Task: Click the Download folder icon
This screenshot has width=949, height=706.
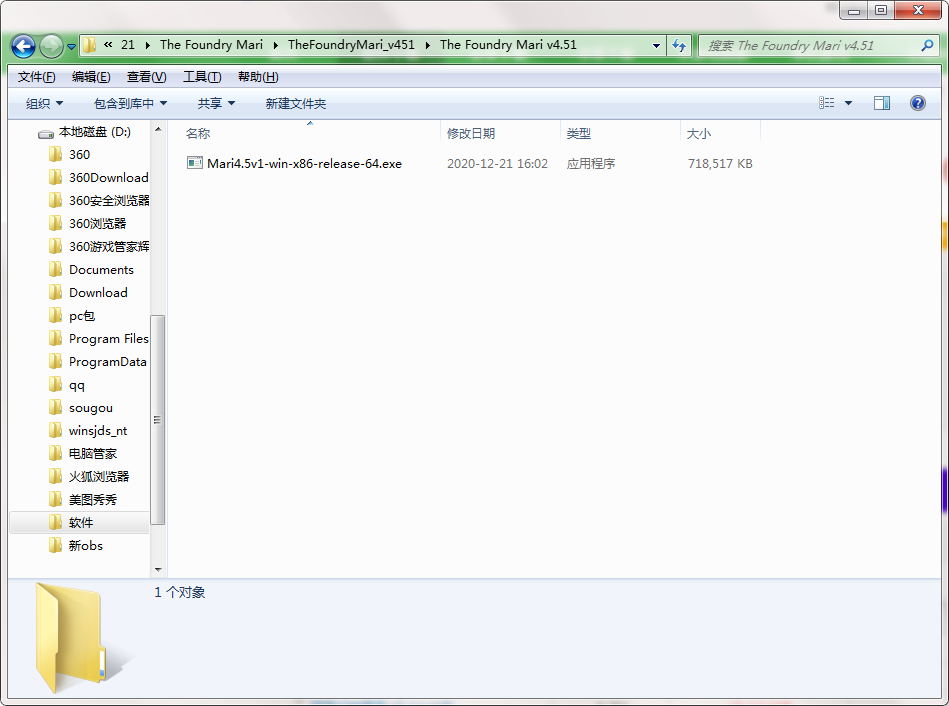Action: click(55, 292)
